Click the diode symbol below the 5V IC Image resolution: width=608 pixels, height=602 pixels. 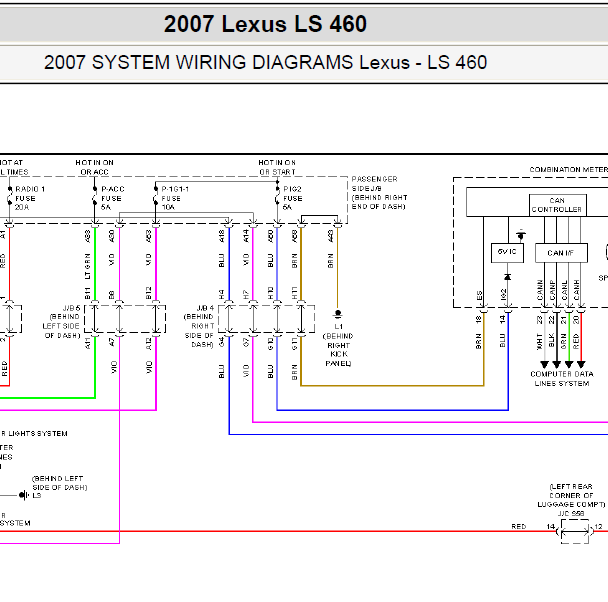(507, 277)
